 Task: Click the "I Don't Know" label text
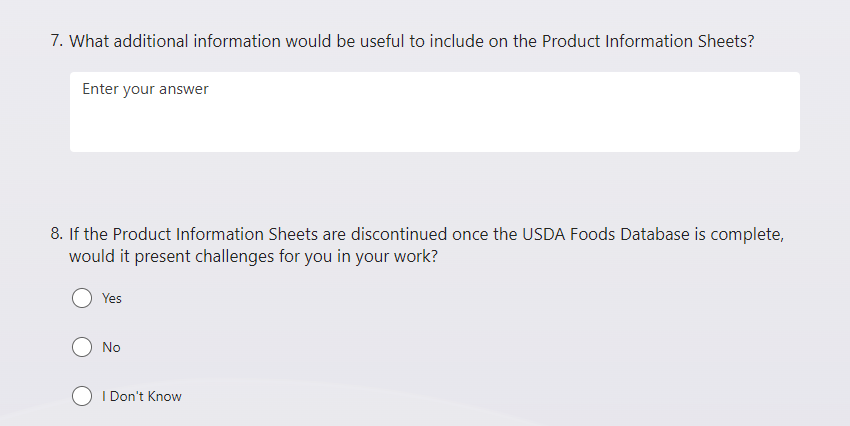[x=142, y=396]
